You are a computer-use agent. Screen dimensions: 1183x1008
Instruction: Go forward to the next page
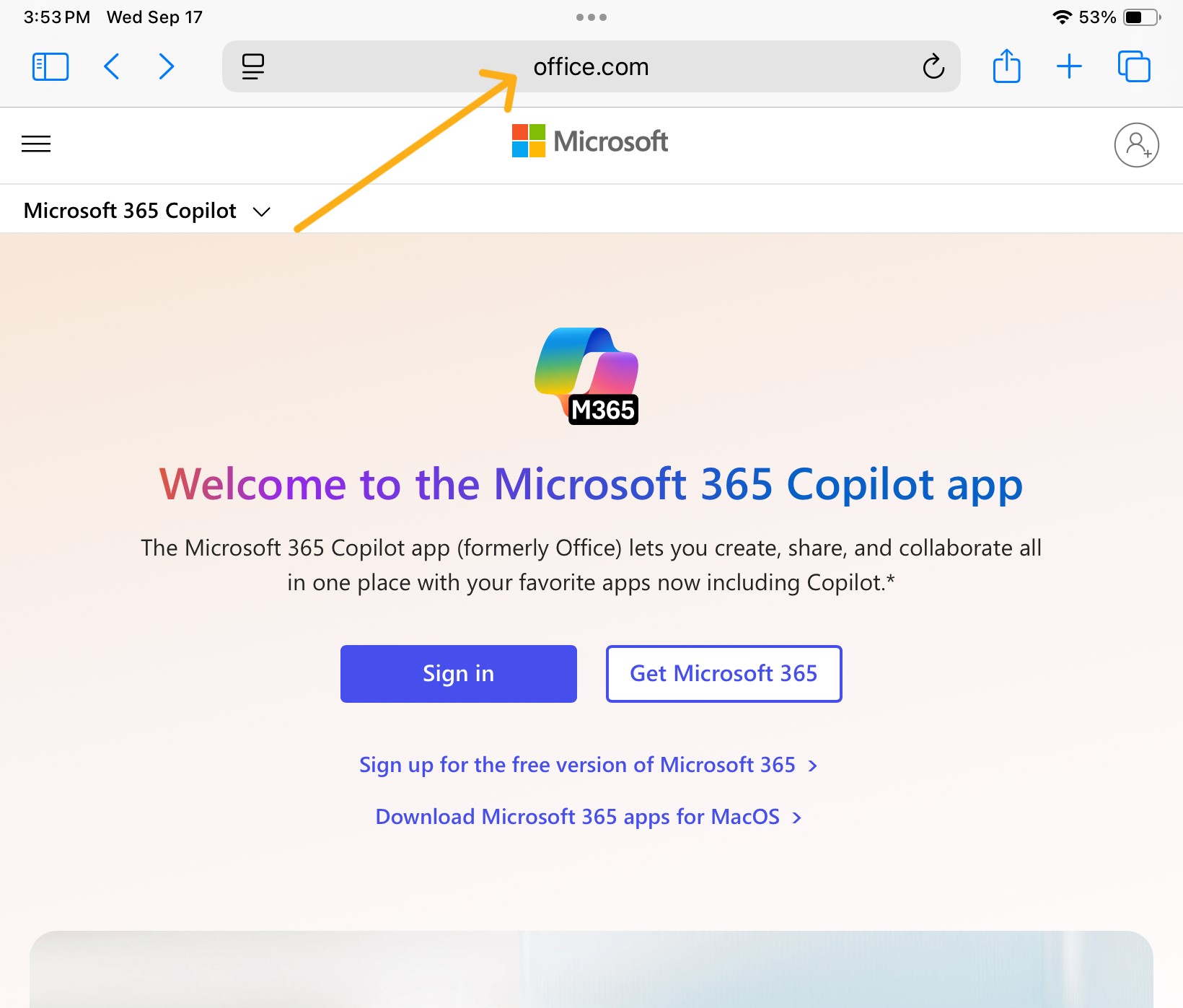click(166, 66)
